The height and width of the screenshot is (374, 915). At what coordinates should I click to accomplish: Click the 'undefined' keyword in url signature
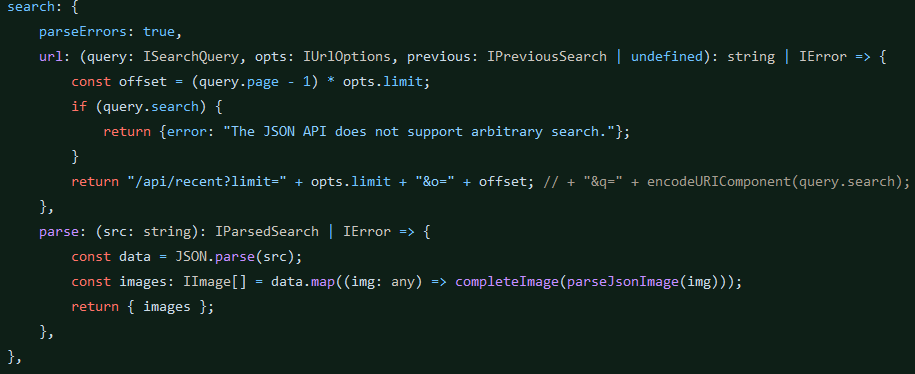click(x=667, y=57)
